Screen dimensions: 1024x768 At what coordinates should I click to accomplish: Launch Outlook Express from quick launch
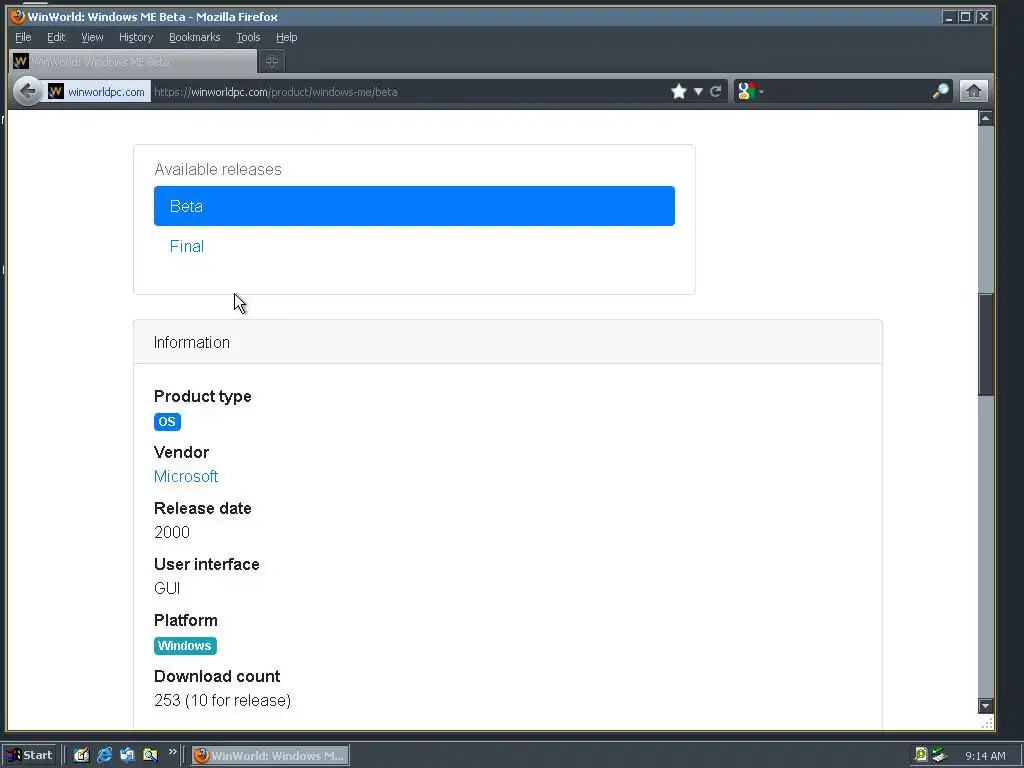click(127, 755)
